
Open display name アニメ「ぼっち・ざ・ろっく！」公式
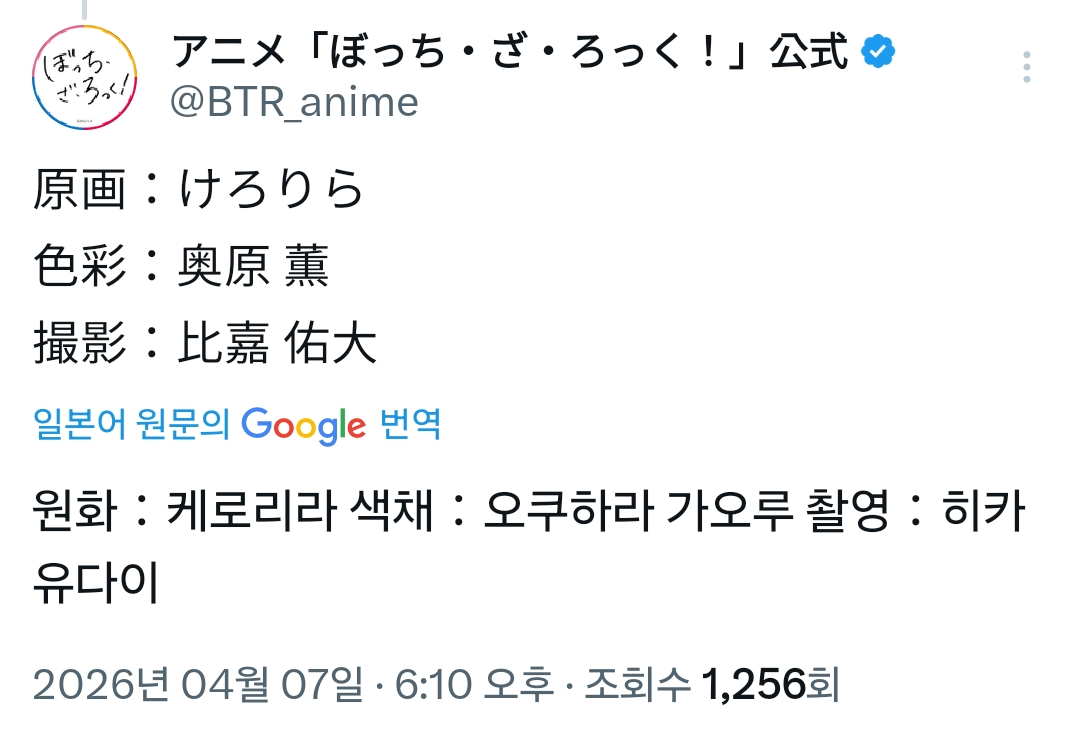510,52
